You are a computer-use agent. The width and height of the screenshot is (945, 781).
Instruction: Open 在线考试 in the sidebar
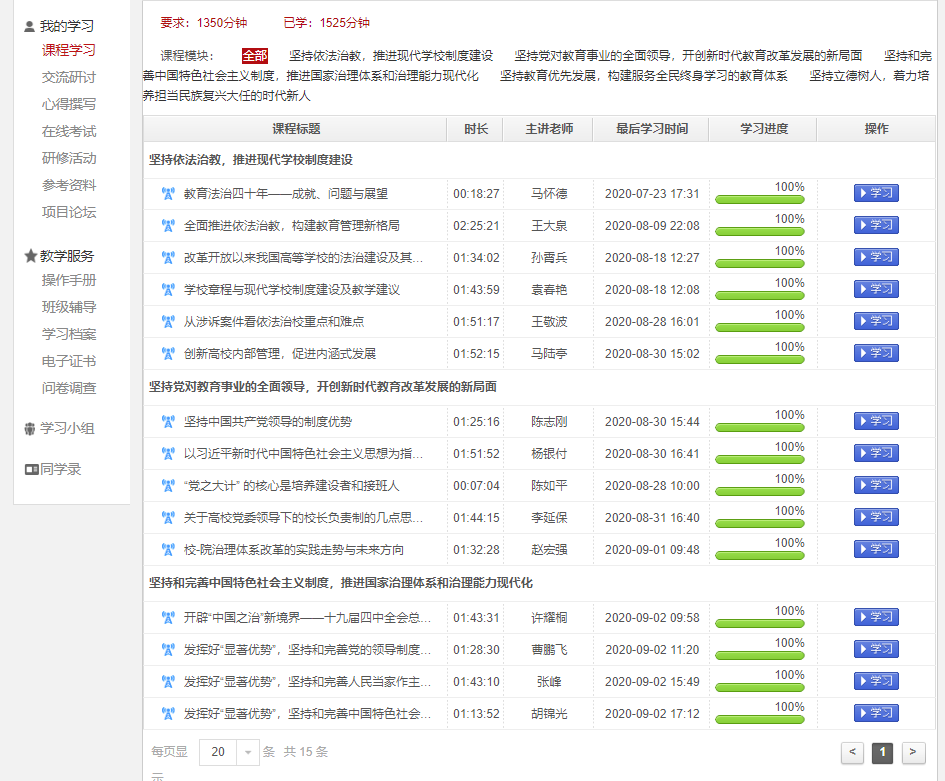[x=69, y=131]
